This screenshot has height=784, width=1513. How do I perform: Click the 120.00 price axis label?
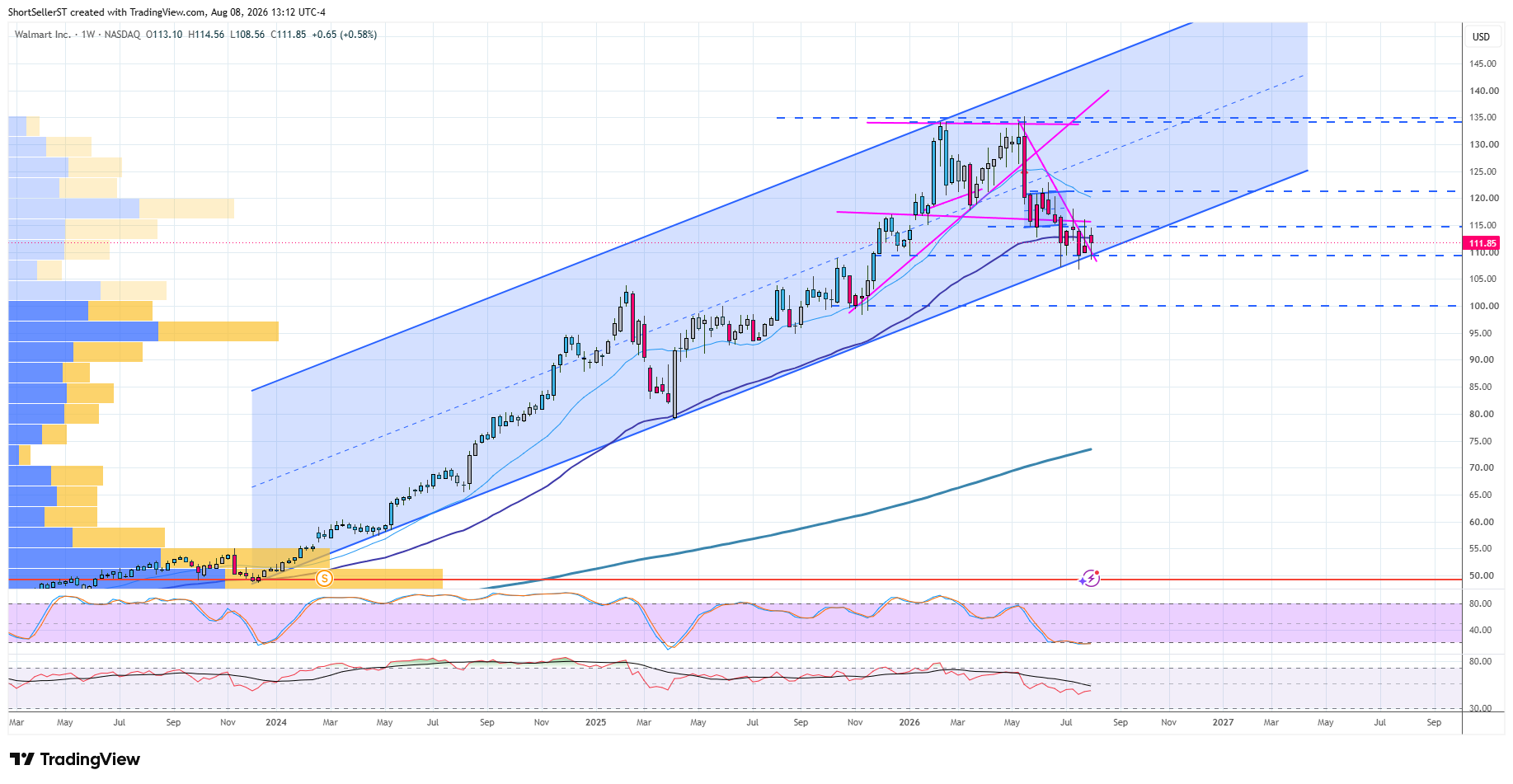(x=1482, y=198)
